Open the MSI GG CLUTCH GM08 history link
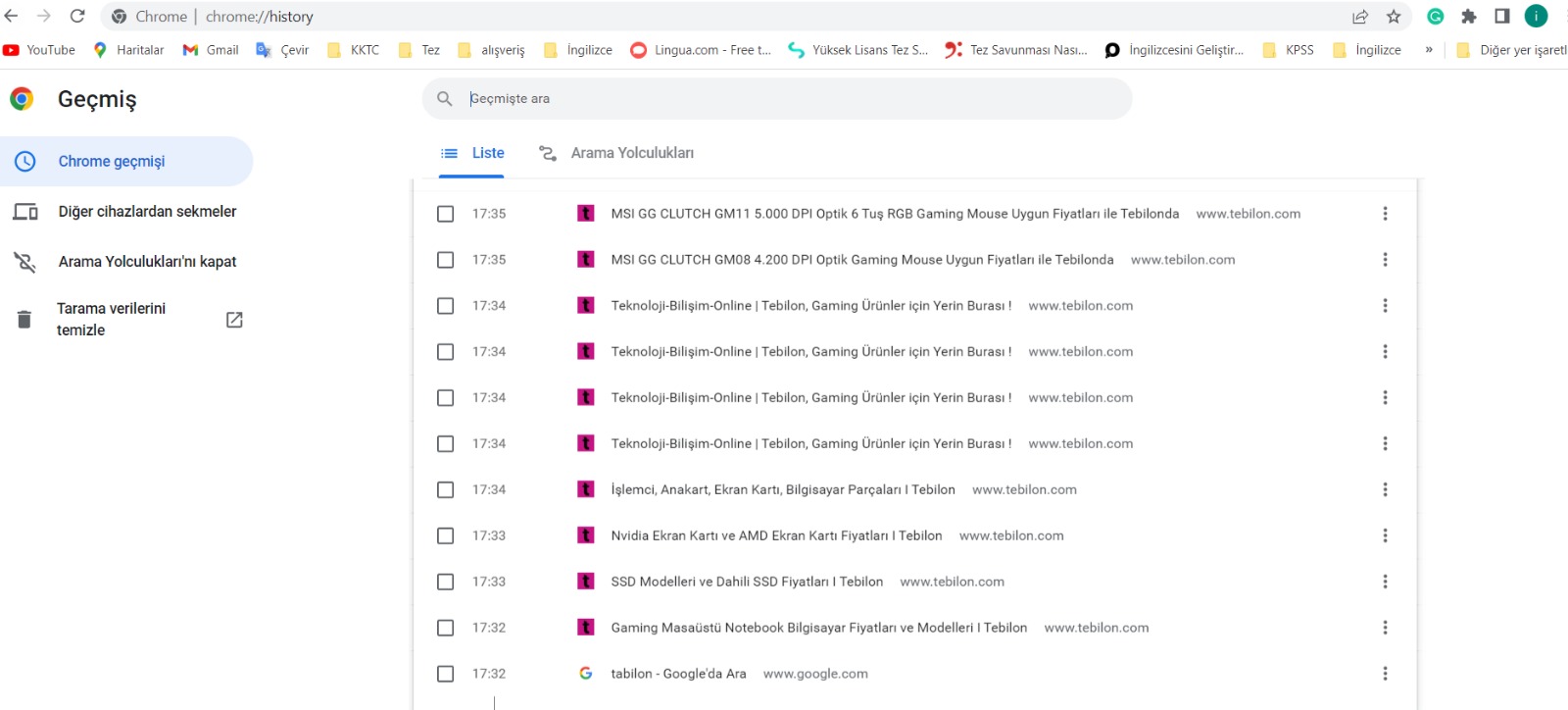1568x710 pixels. (862, 260)
